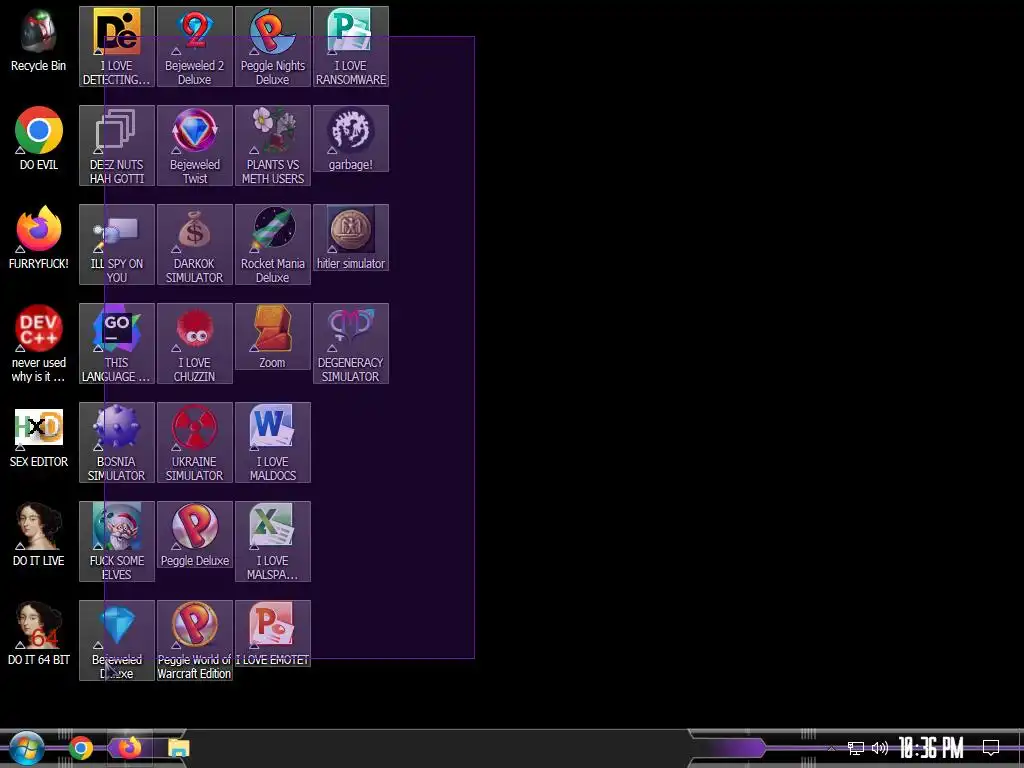Click the BOSNIA SIMULATOR mine icon
Image resolution: width=1024 pixels, height=768 pixels.
click(x=117, y=442)
